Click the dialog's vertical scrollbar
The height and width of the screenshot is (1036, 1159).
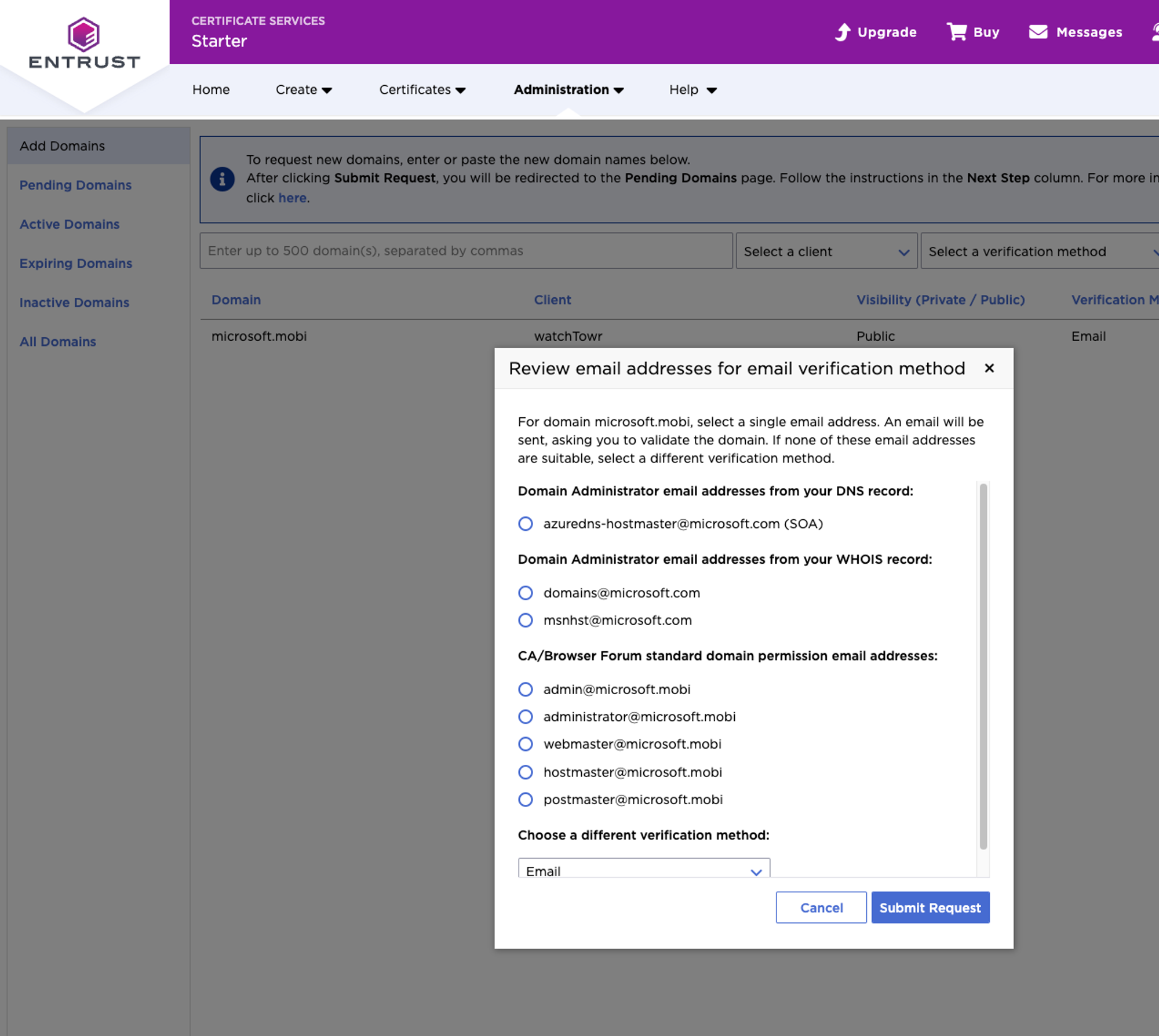coord(983,666)
